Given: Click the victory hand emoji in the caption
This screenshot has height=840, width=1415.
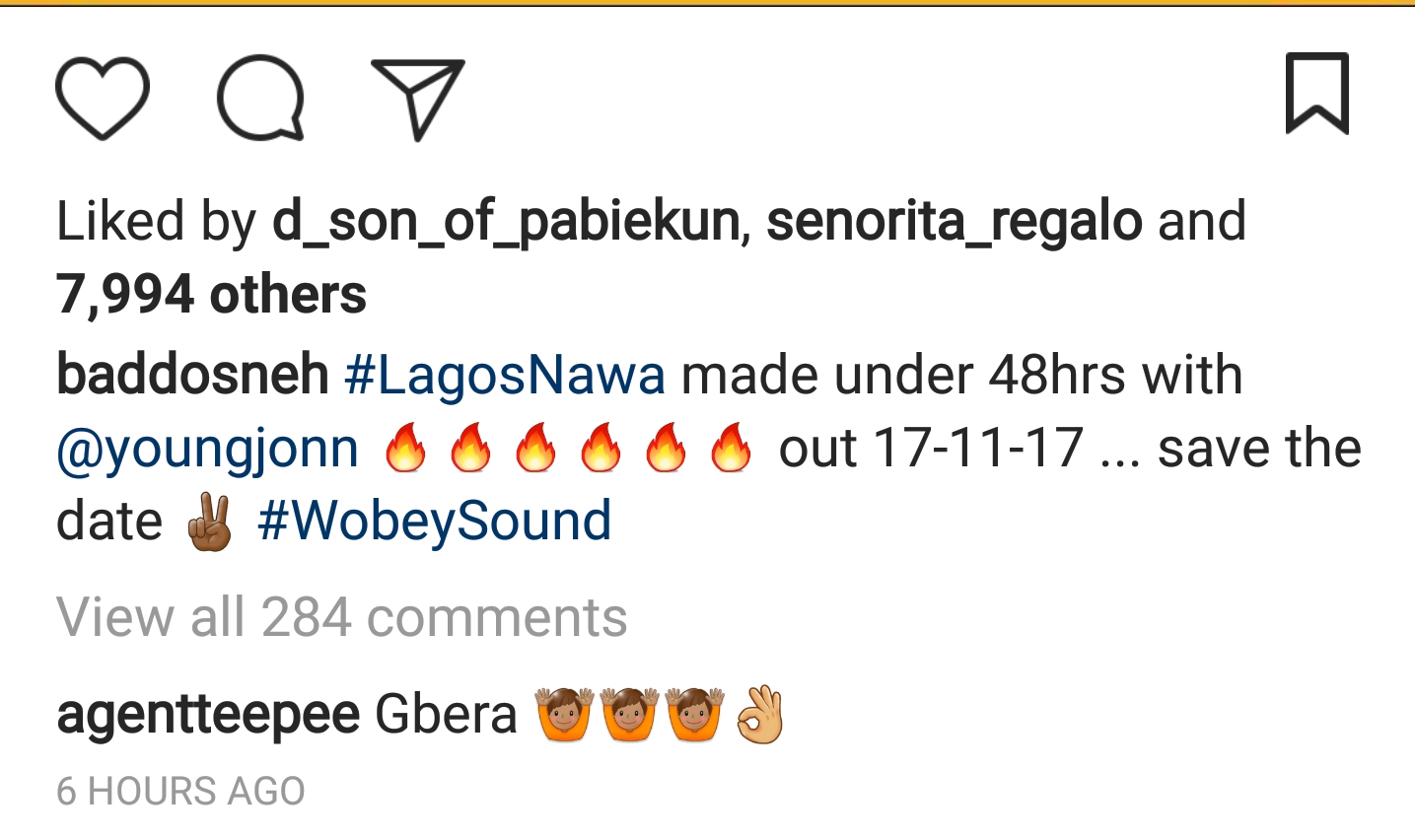Looking at the screenshot, I should [x=209, y=523].
